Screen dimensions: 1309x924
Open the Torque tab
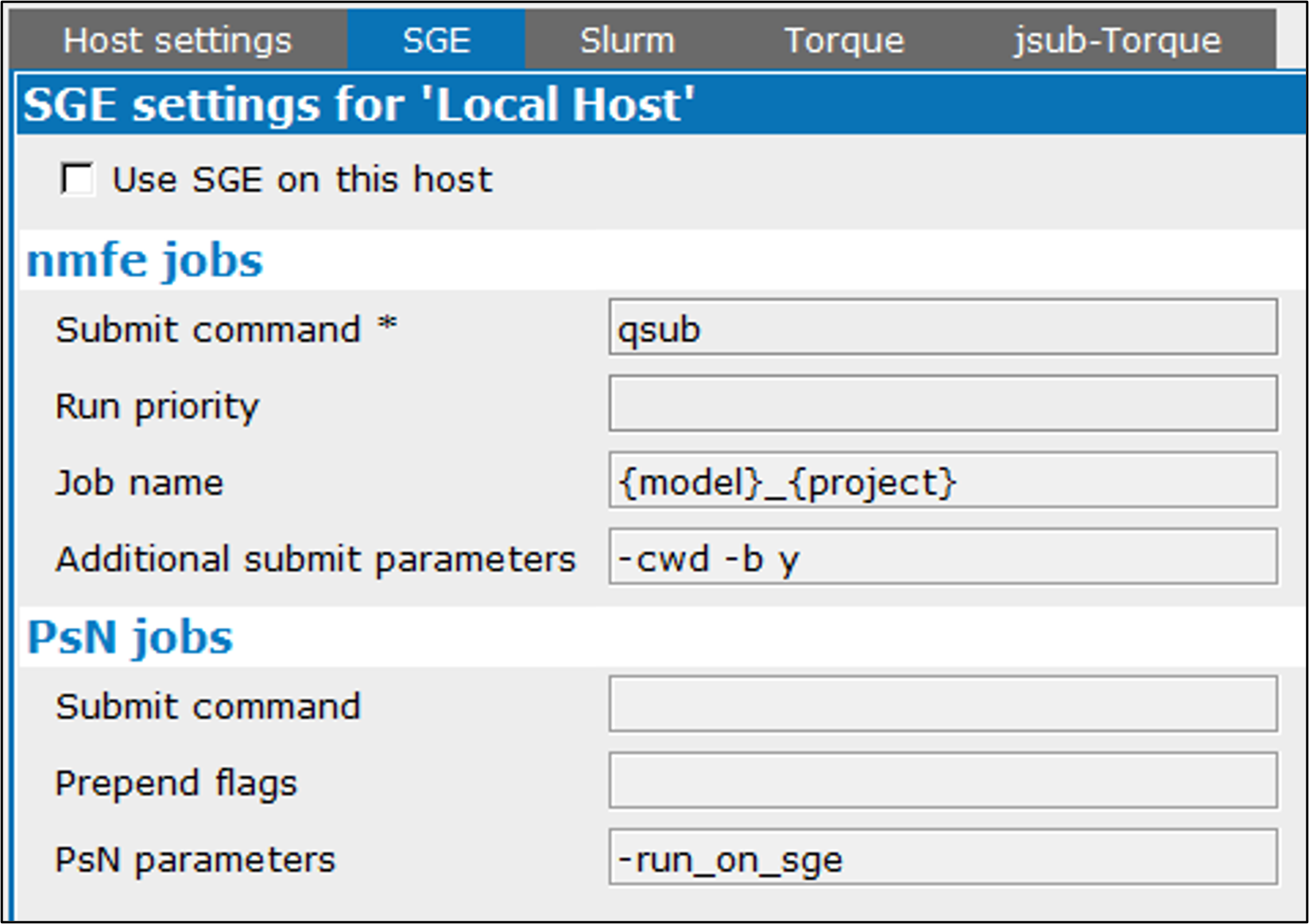coord(844,40)
